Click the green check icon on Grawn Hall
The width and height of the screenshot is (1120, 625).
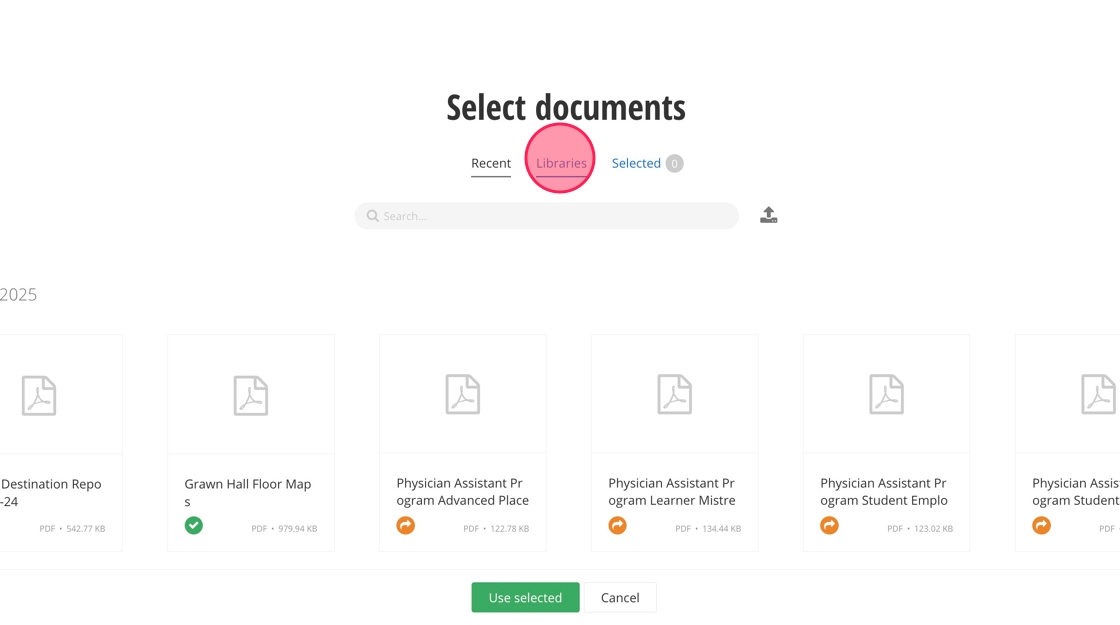point(194,526)
